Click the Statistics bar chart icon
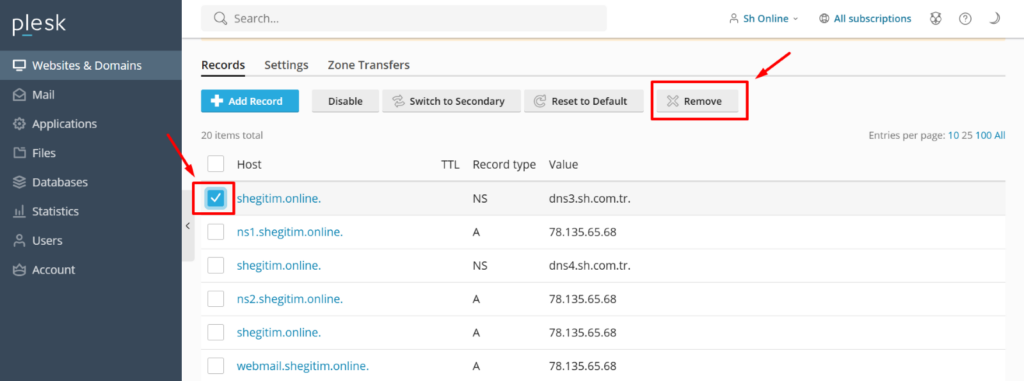This screenshot has width=1024, height=381. [x=20, y=211]
